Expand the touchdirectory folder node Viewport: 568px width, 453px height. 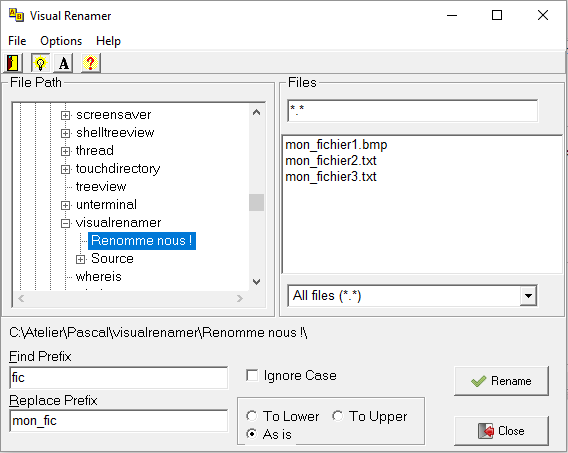(x=65, y=169)
